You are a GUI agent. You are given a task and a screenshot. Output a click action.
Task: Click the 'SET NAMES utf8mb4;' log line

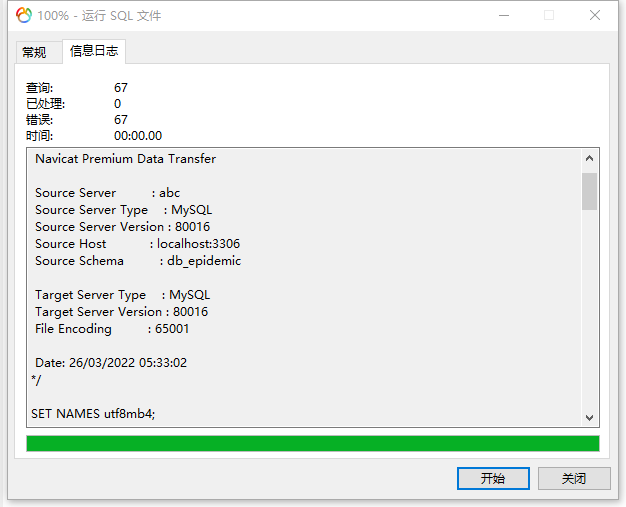click(x=93, y=414)
